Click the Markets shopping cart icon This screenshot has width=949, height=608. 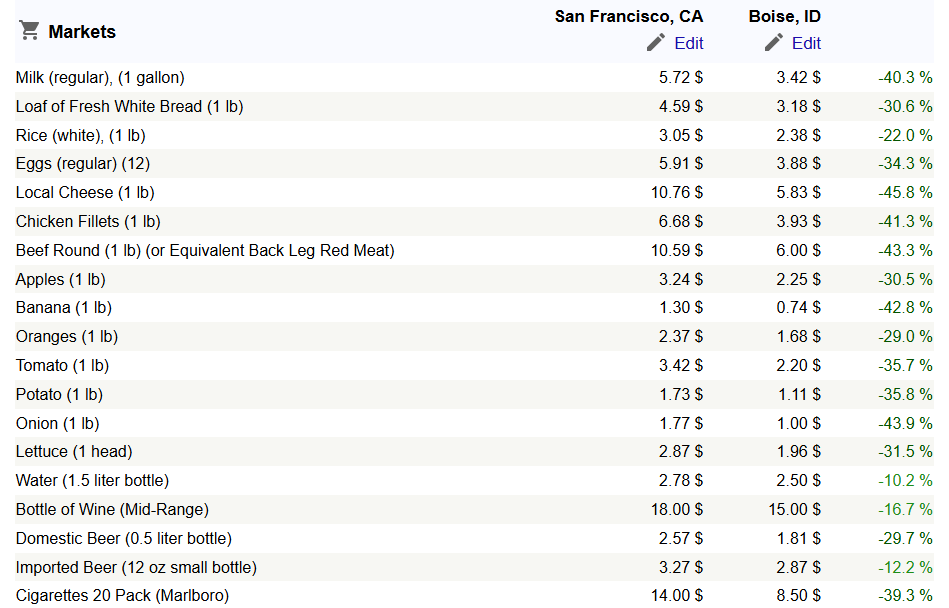[x=29, y=30]
